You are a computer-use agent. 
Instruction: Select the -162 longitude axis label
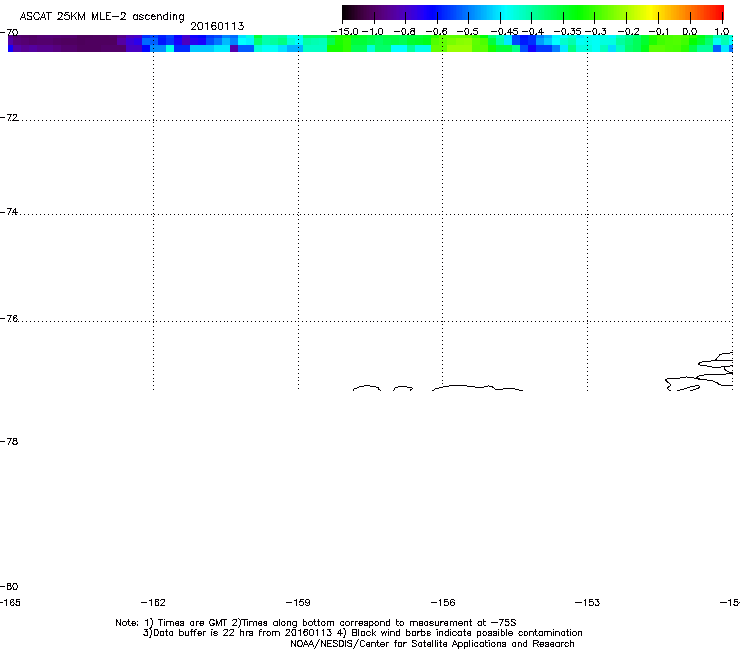(153, 602)
